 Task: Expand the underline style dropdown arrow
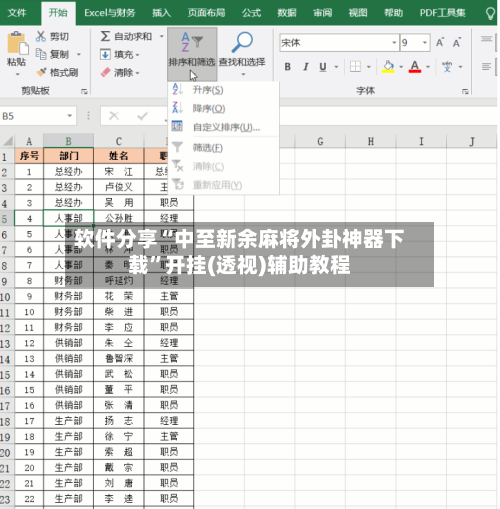pos(336,67)
